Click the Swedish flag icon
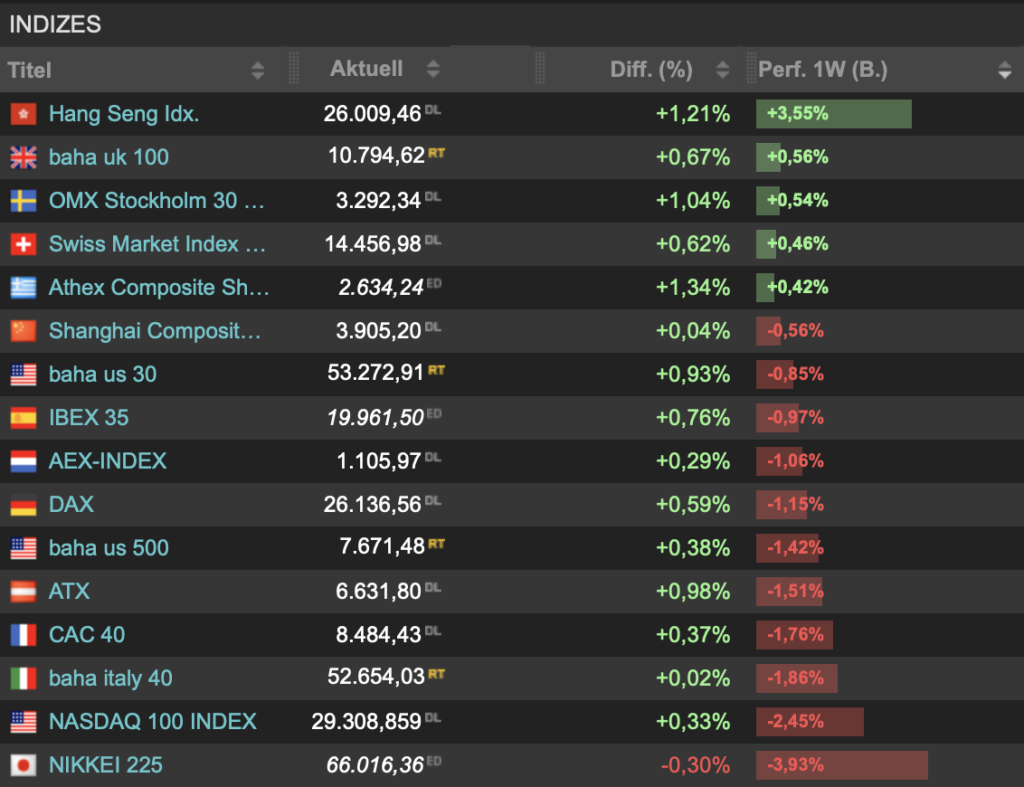 pos(24,201)
